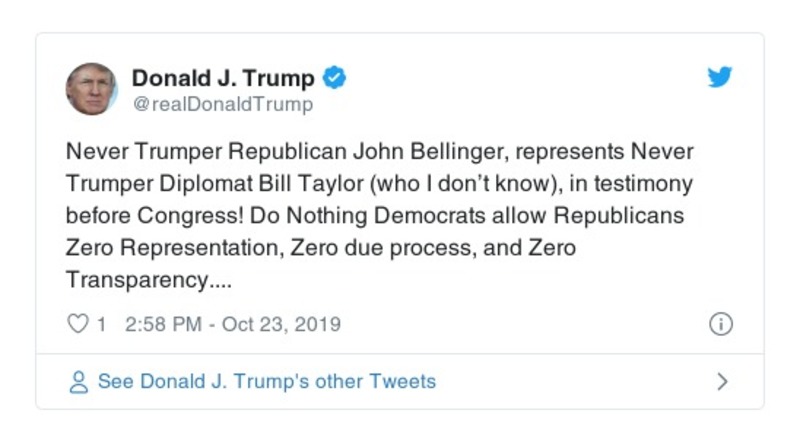Expand the right chevron arrow
This screenshot has width=800, height=445.
(x=722, y=382)
